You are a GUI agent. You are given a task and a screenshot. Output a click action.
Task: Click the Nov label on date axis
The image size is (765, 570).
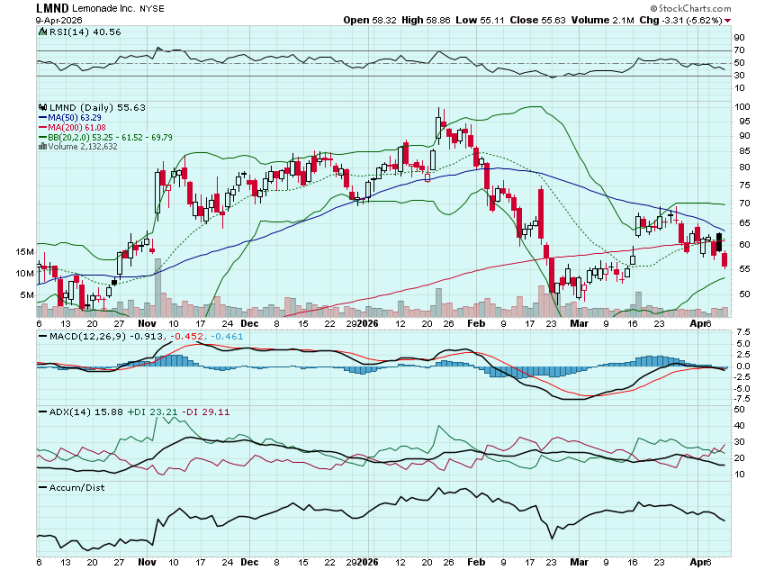coord(147,324)
